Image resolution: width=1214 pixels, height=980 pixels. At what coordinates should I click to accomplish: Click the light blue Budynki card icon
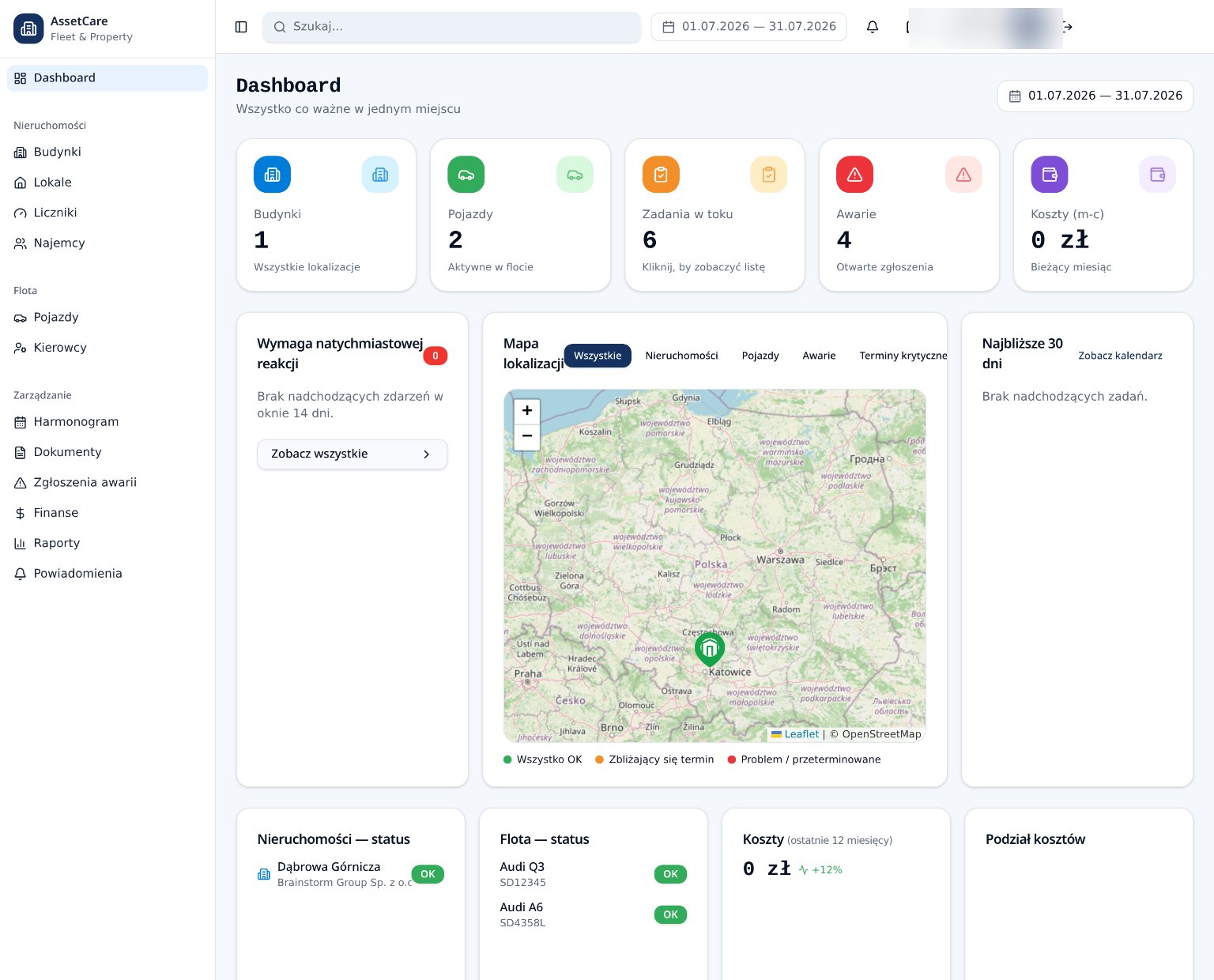380,174
